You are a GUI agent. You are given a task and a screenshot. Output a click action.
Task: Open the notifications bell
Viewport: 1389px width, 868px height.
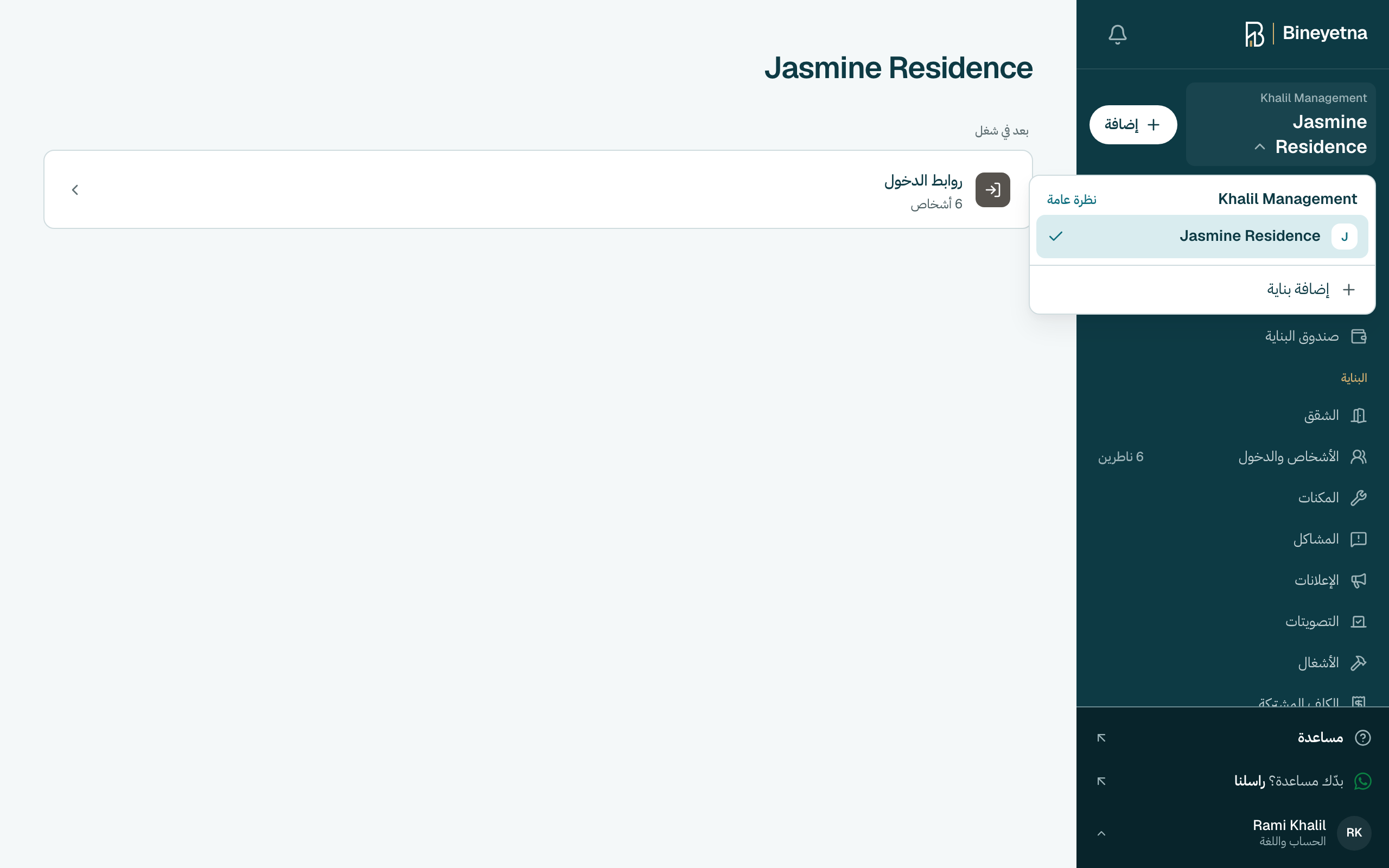[1117, 34]
